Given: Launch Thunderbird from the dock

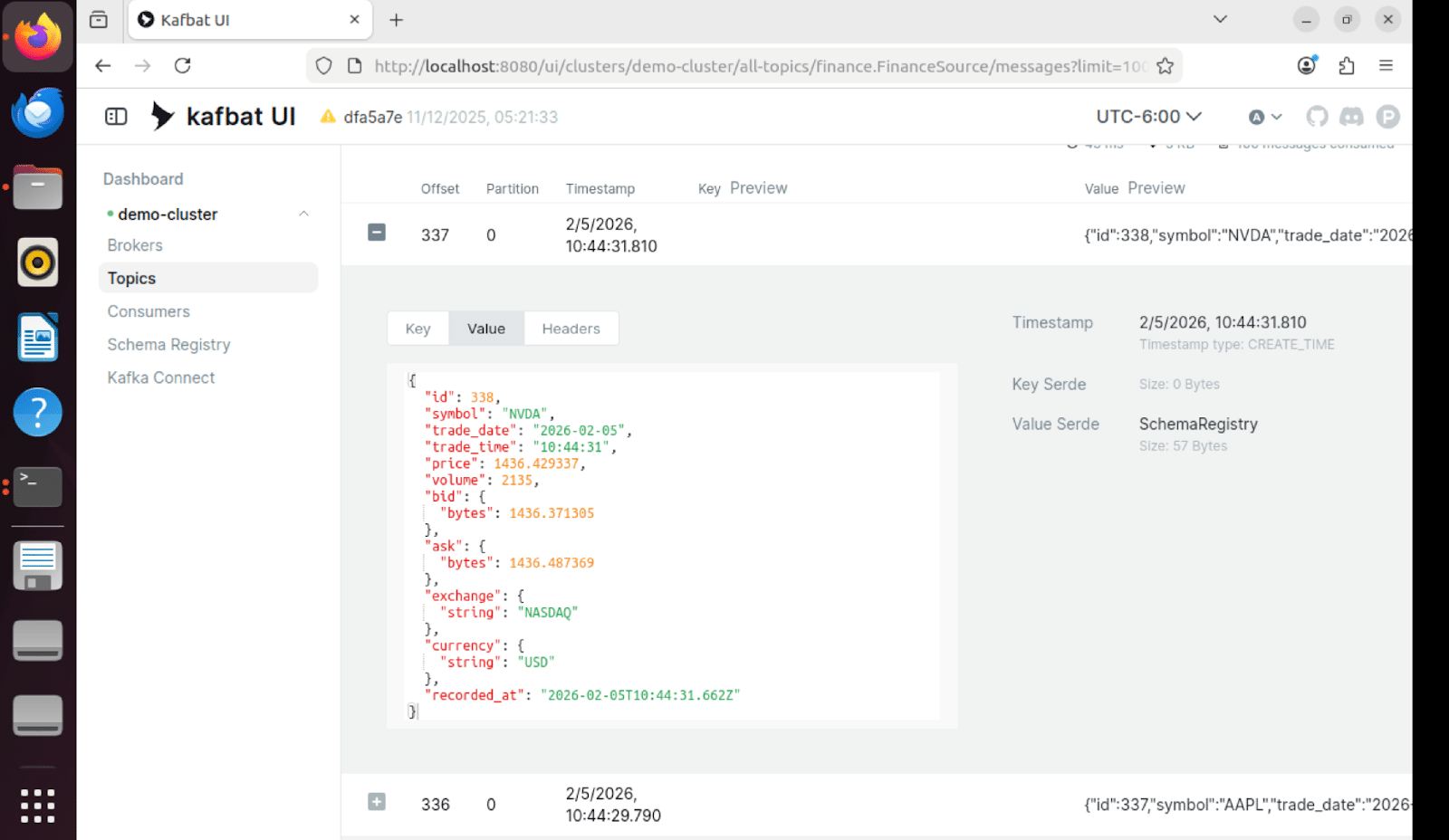Looking at the screenshot, I should coord(37,112).
